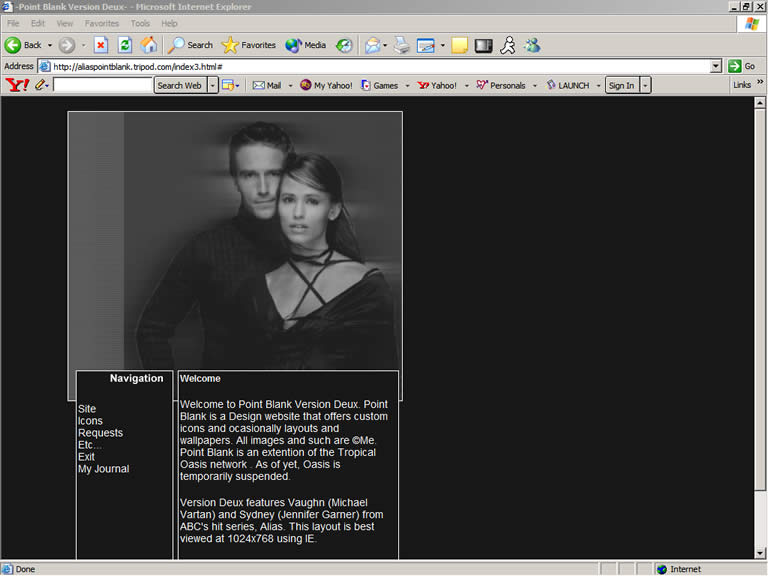
Task: Click the Stop loading icon
Action: pos(101,45)
